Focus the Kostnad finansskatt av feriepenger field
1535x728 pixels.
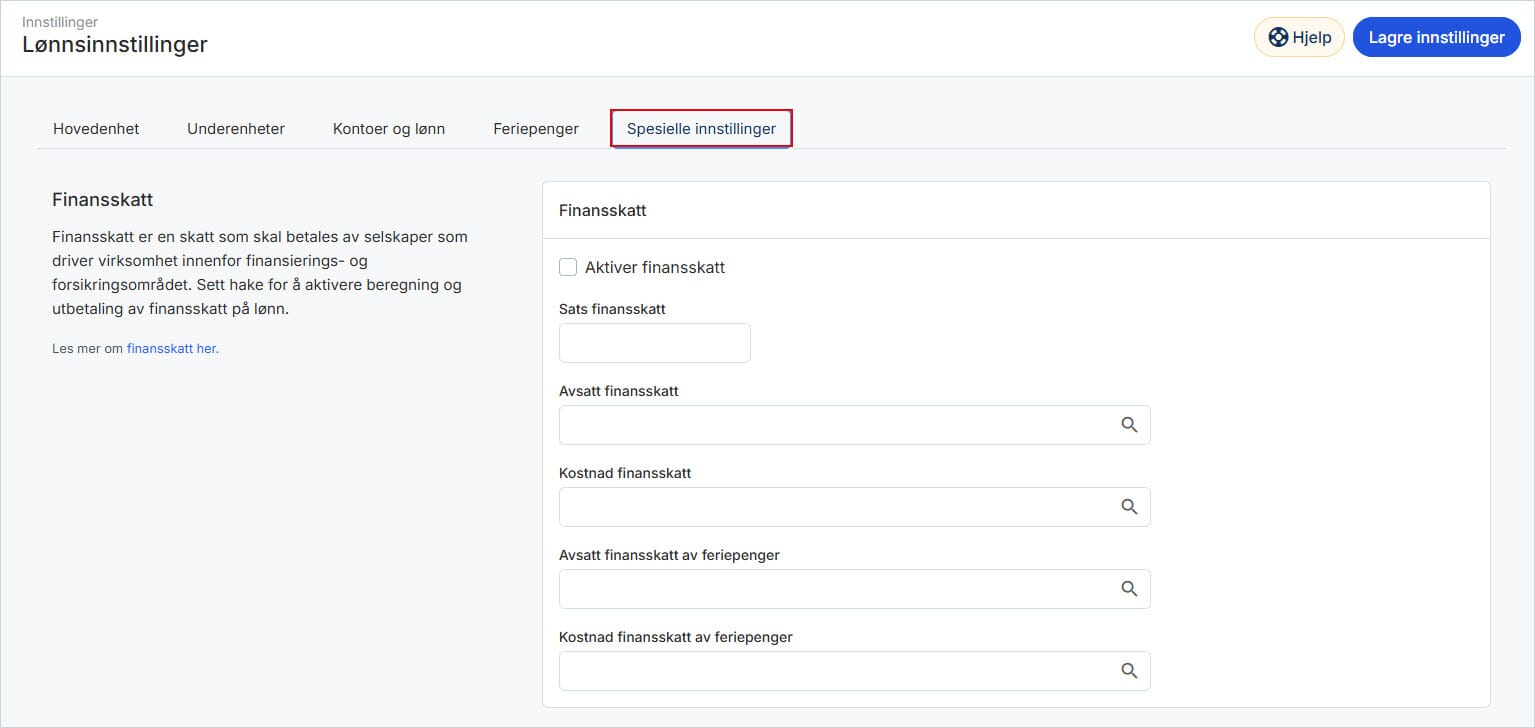click(835, 671)
